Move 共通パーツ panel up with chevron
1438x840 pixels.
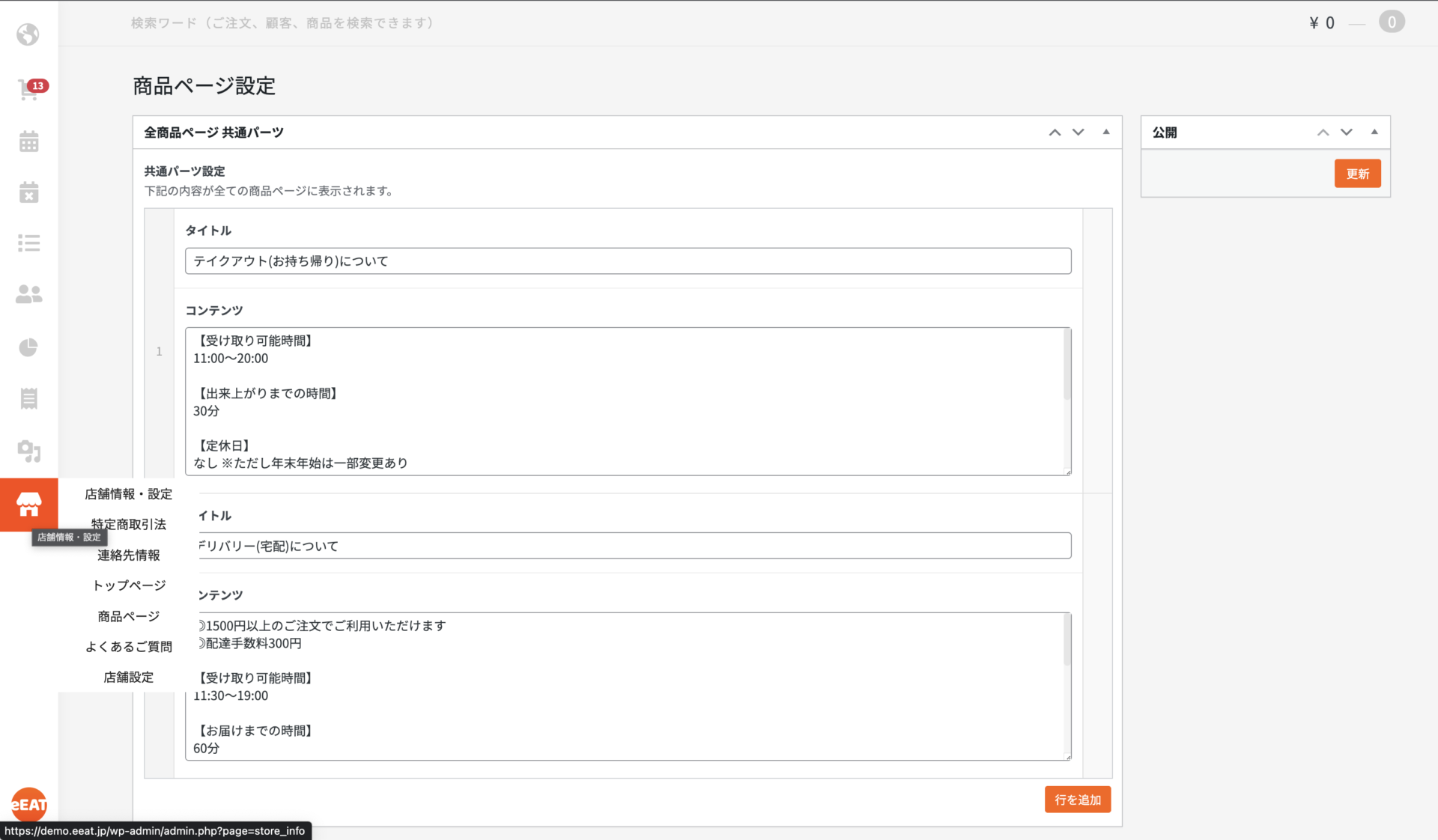1055,133
